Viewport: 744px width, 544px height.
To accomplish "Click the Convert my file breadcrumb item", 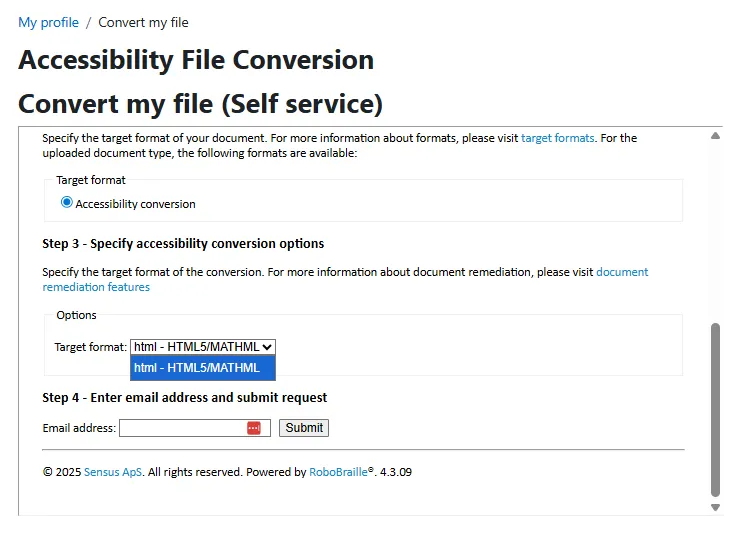I will pos(143,22).
